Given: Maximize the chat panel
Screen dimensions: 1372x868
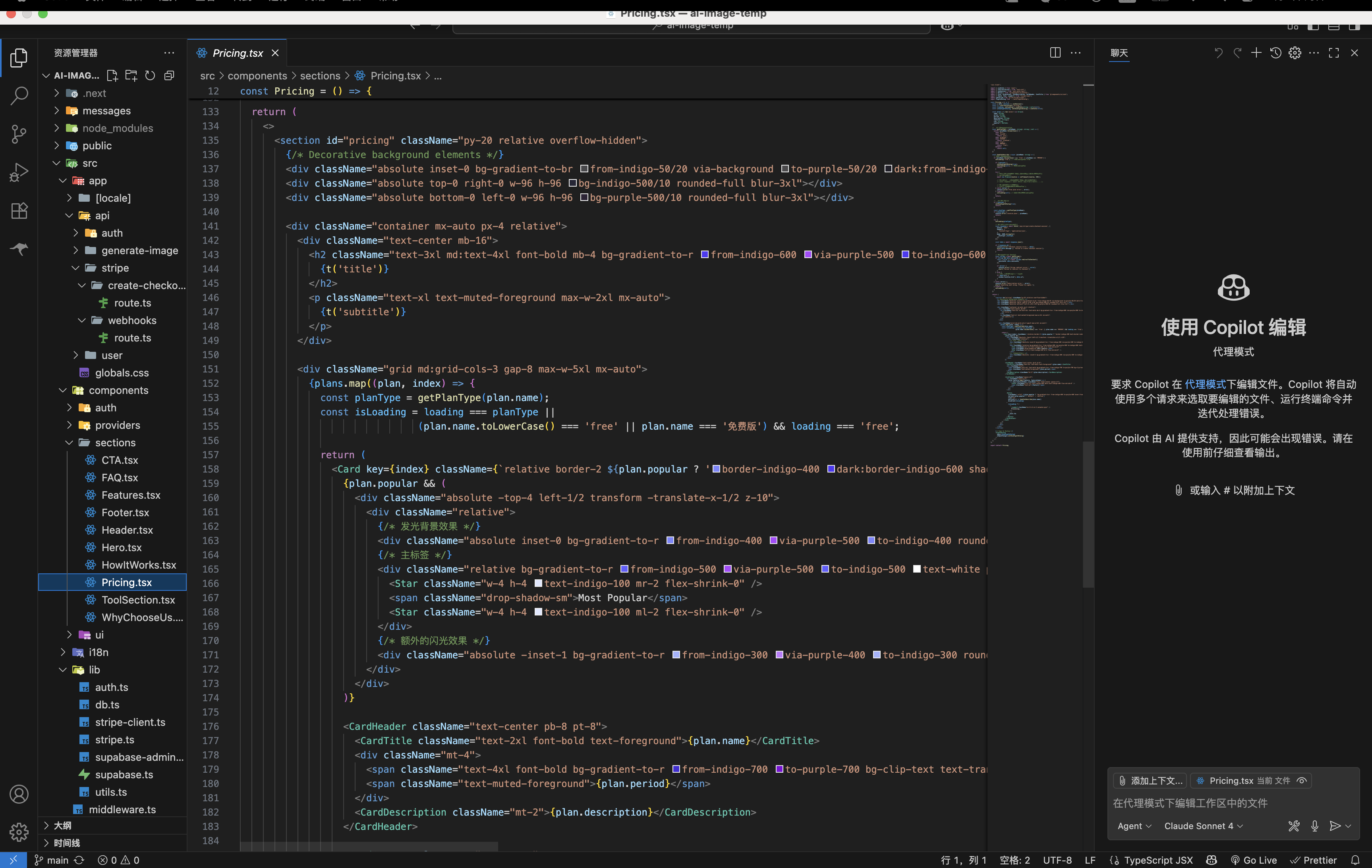Looking at the screenshot, I should click(1334, 52).
